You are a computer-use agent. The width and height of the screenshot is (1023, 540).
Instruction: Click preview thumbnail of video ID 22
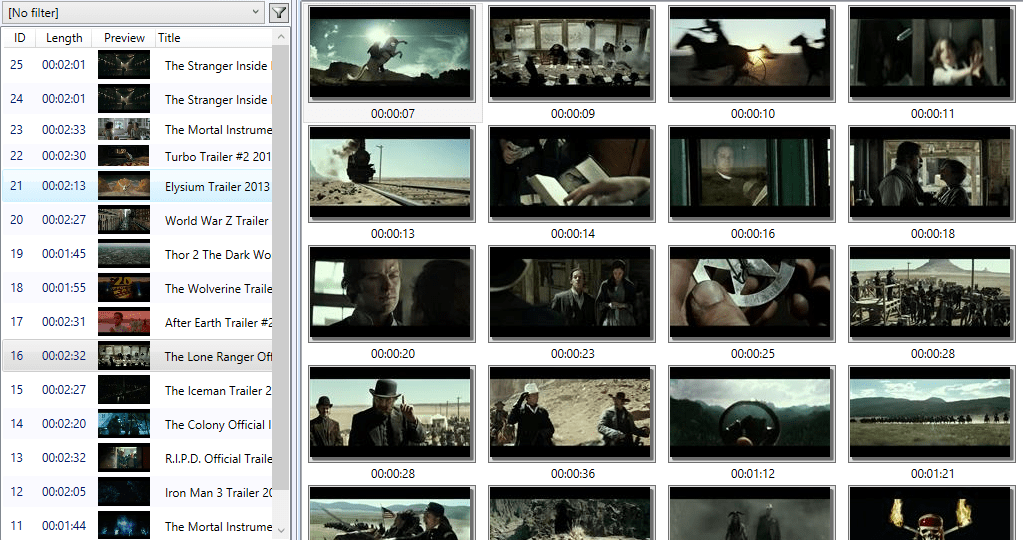coord(124,156)
